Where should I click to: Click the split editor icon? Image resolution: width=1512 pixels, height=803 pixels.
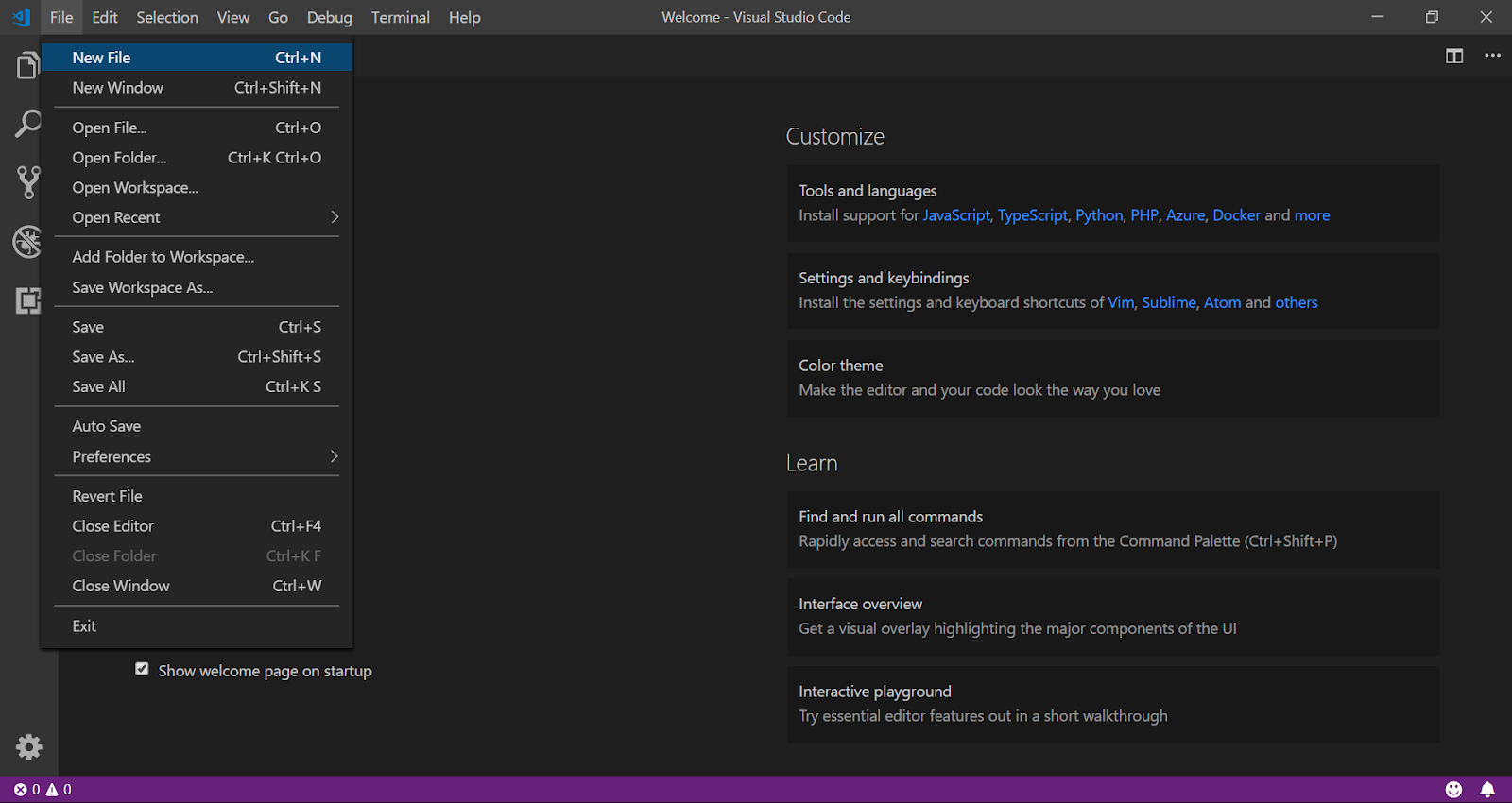coord(1454,56)
